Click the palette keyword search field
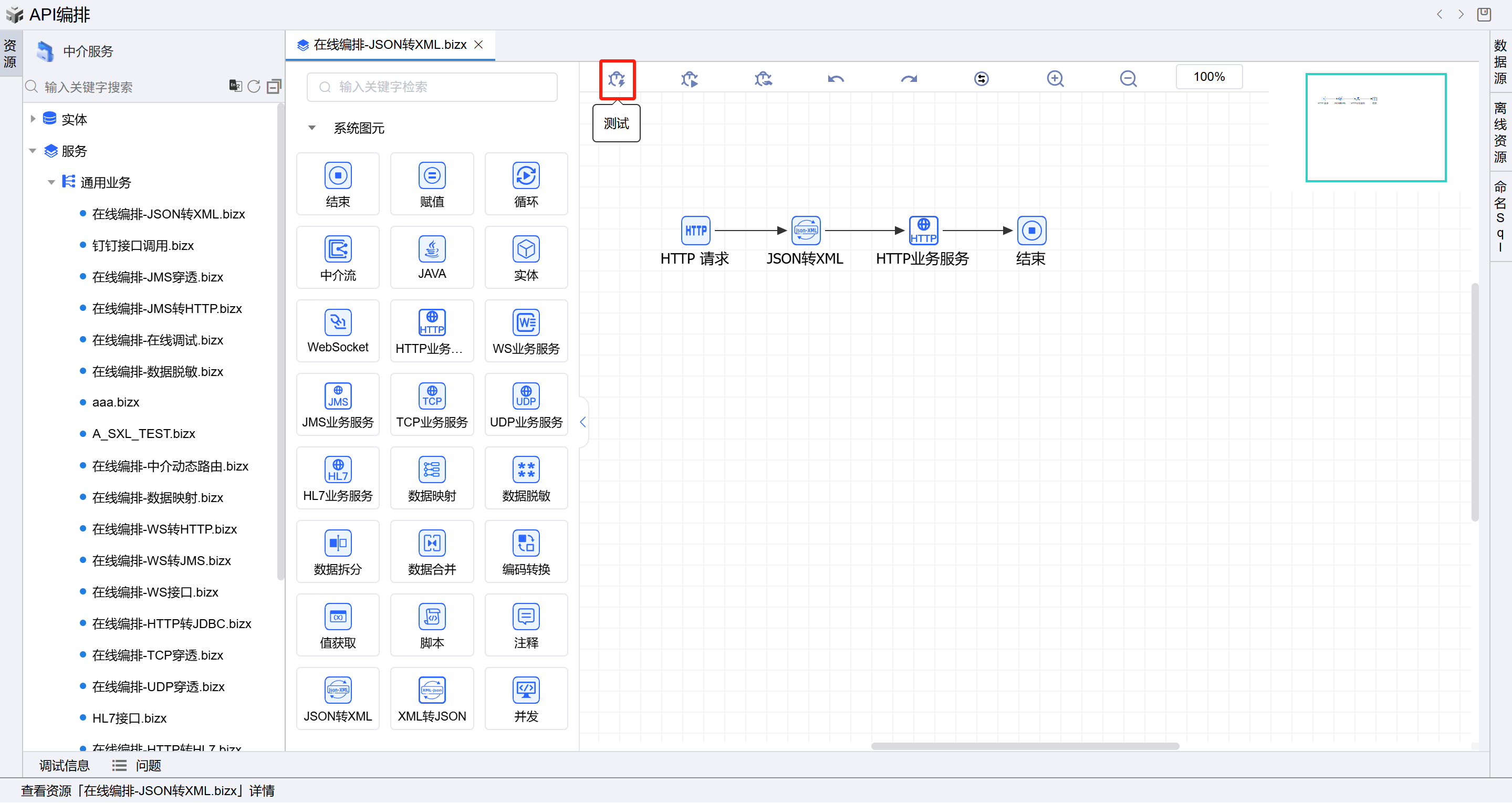This screenshot has height=803, width=1512. click(x=431, y=87)
